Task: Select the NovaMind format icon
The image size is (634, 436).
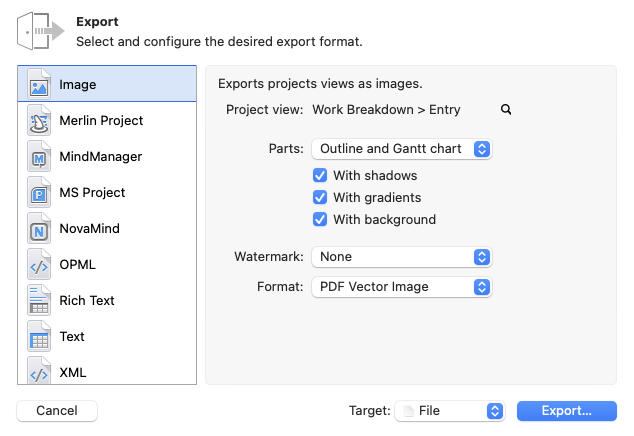Action: 39,228
